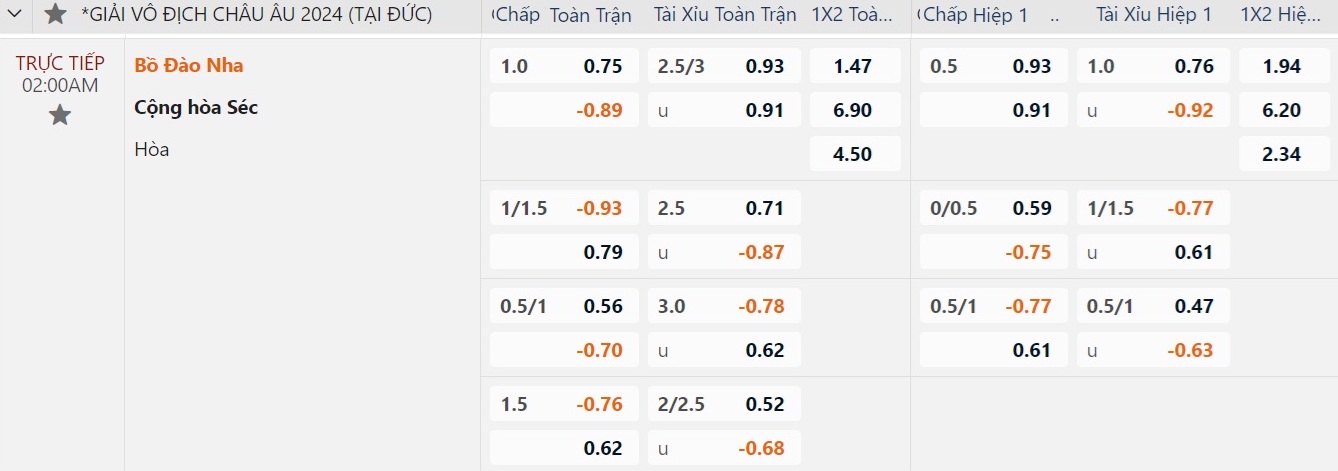Pick 1X2 Cộng hòa Séc odds 6.90
Image resolution: width=1338 pixels, height=471 pixels.
[853, 110]
